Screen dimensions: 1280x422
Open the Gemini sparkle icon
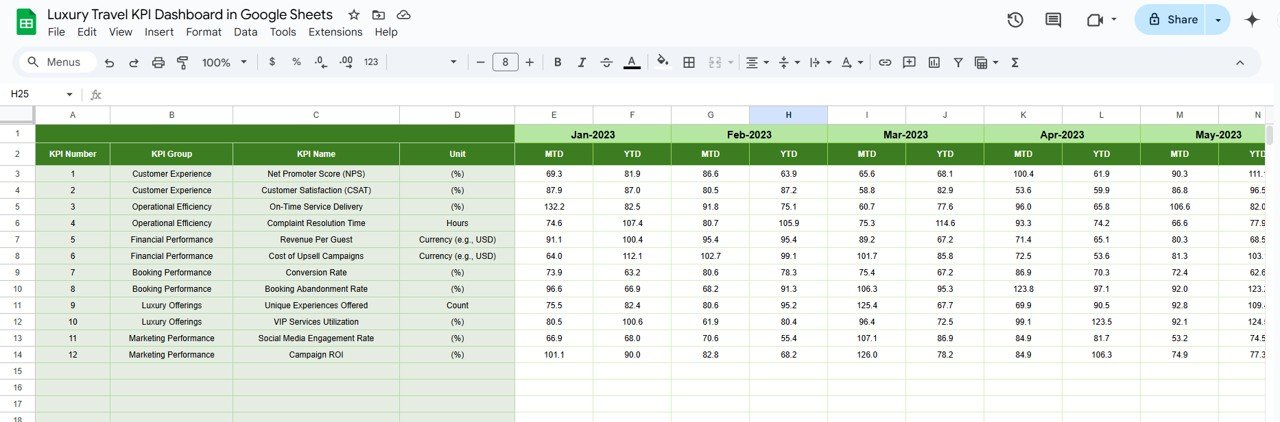1252,20
